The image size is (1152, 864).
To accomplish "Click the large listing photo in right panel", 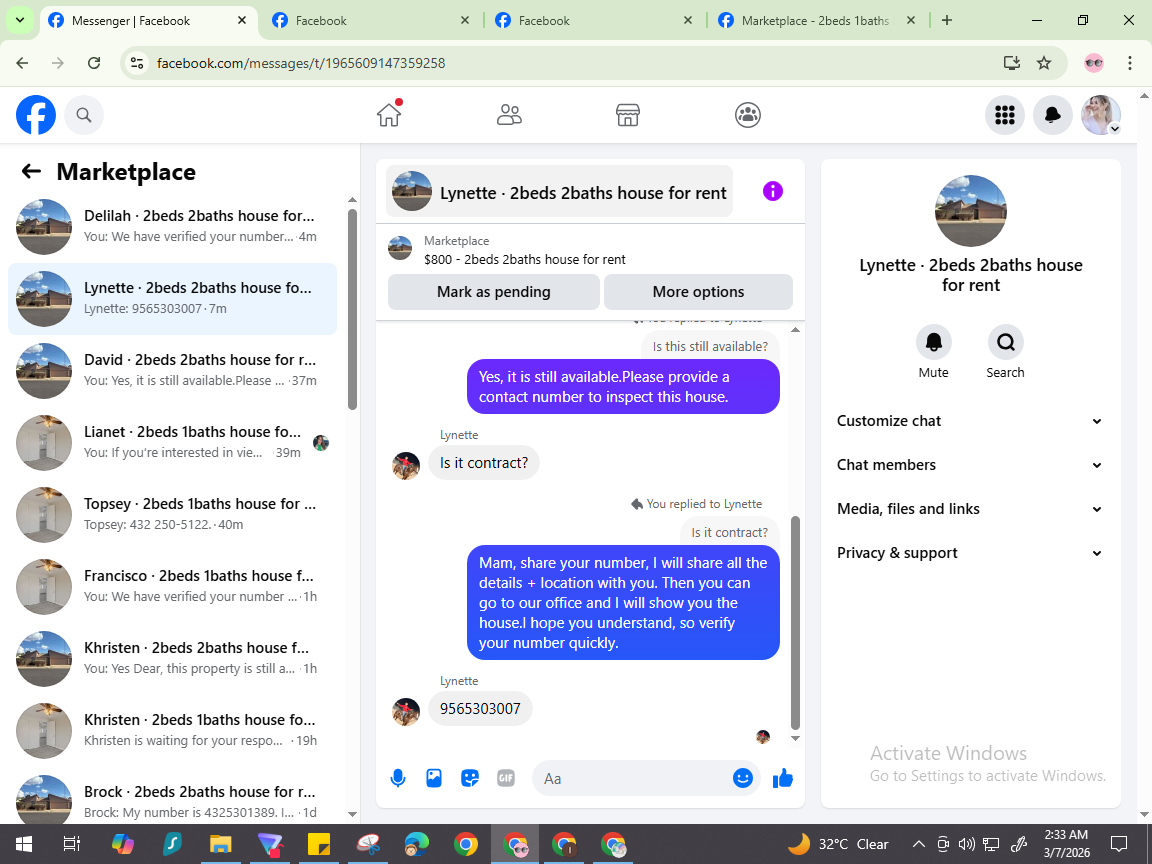I will [971, 211].
